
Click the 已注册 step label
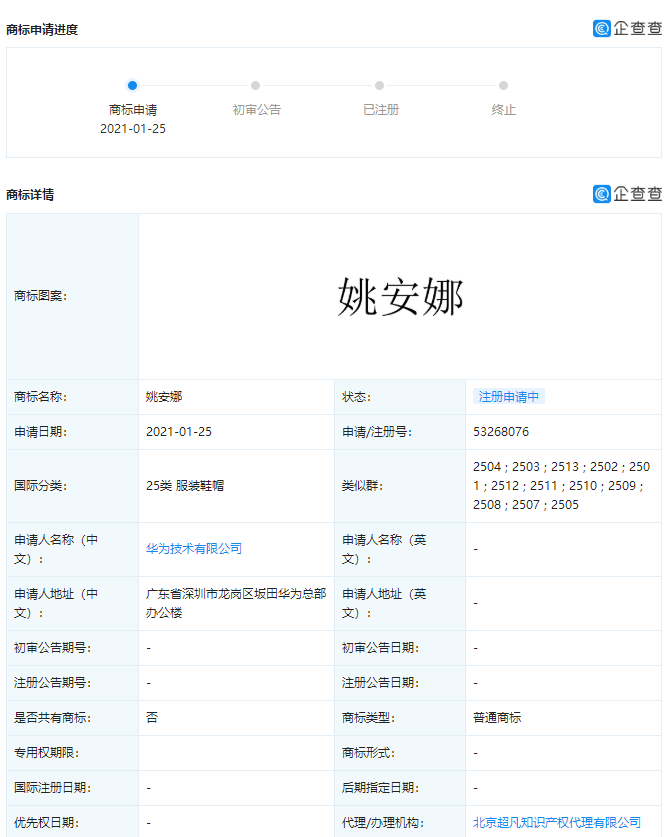click(381, 110)
